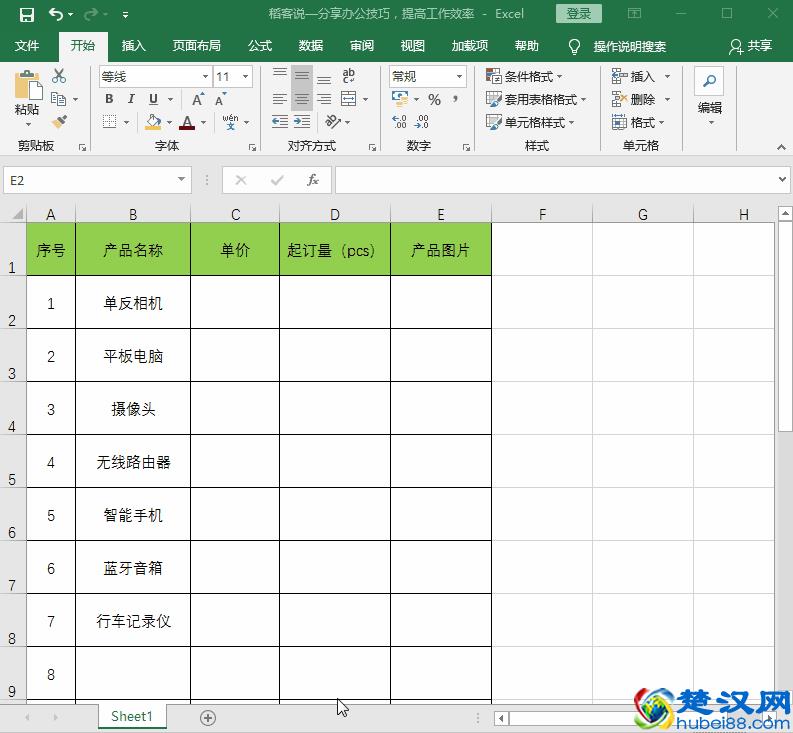
Task: Open the 字体 font dialog launcher
Action: pos(252,147)
